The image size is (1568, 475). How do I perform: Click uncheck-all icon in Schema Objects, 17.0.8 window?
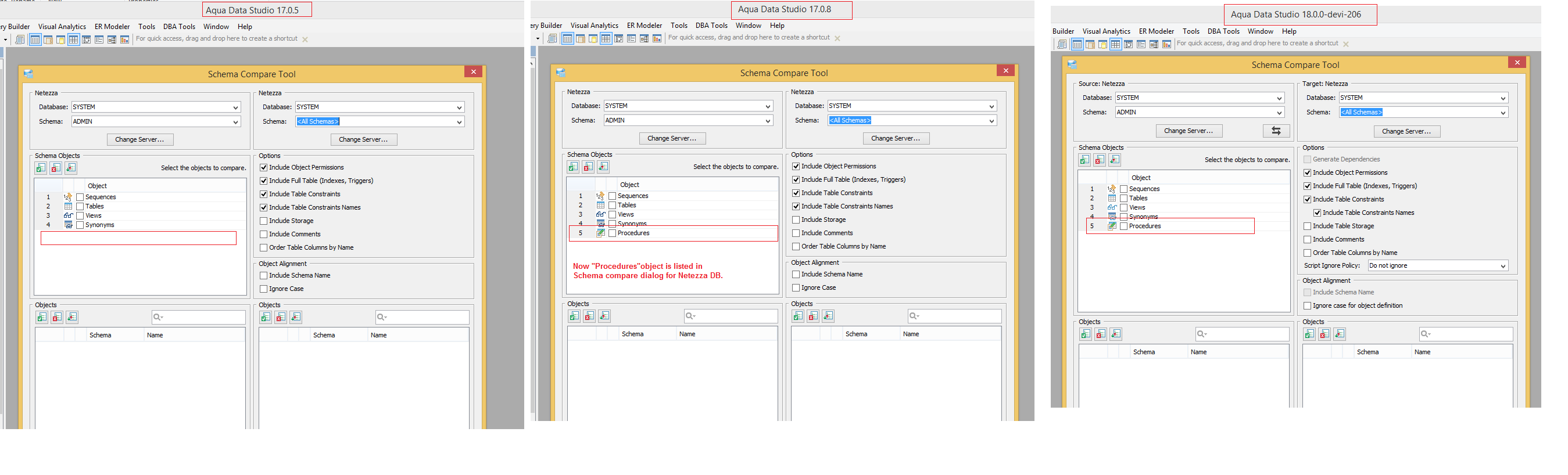(x=589, y=167)
